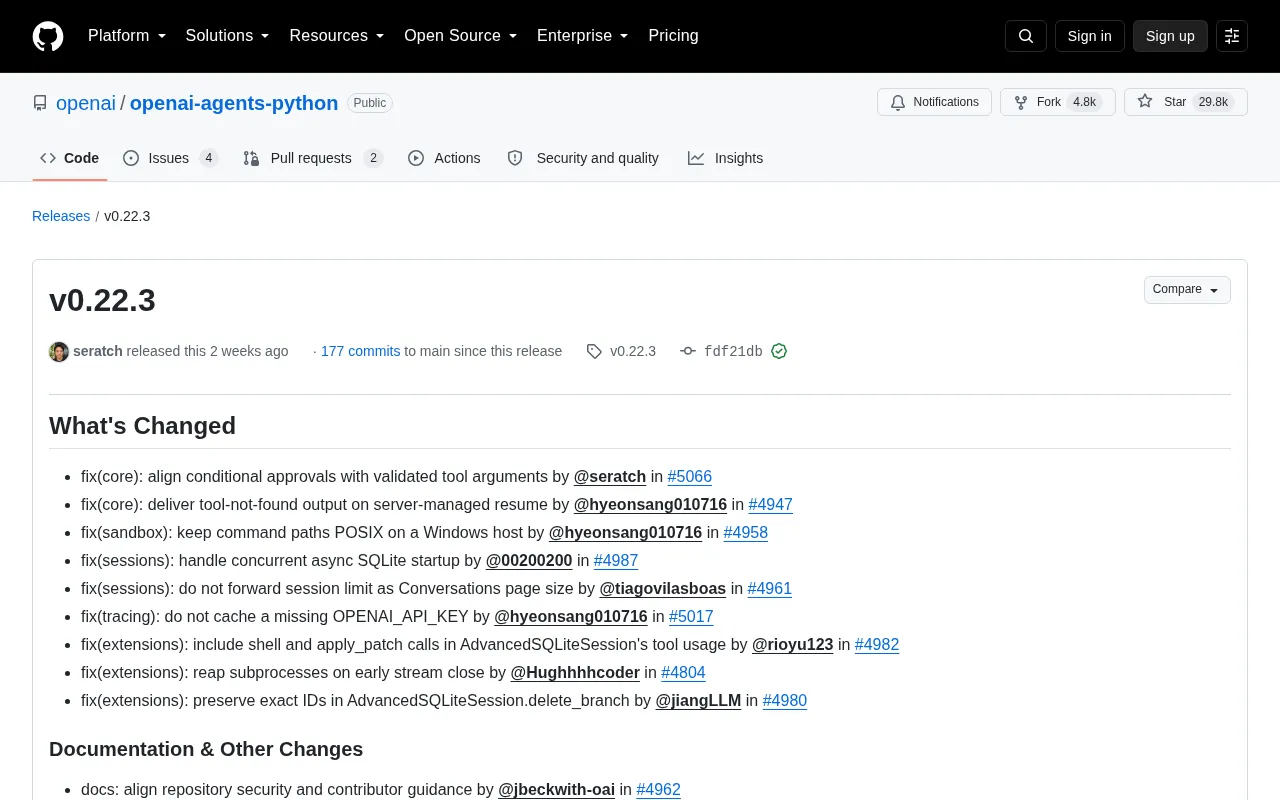Screen dimensions: 1280x800
Task: Open Security and quality tab
Action: [x=583, y=158]
